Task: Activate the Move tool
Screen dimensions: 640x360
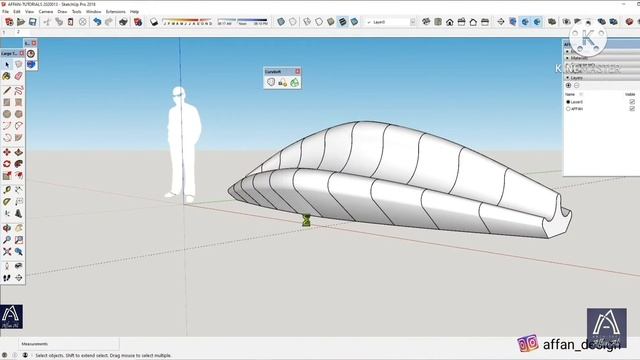Action: point(7,152)
